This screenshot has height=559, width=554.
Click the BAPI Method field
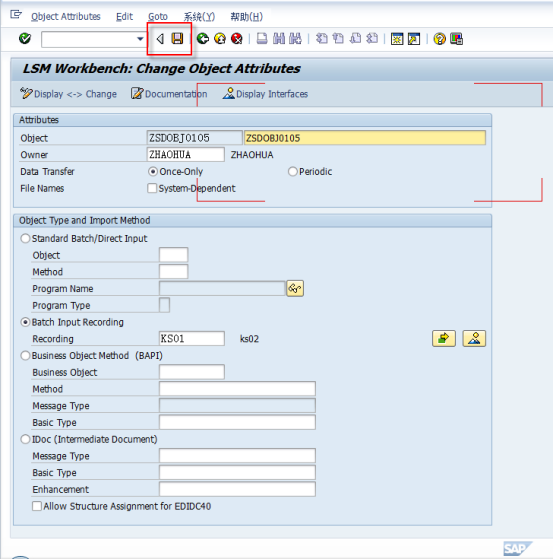237,389
